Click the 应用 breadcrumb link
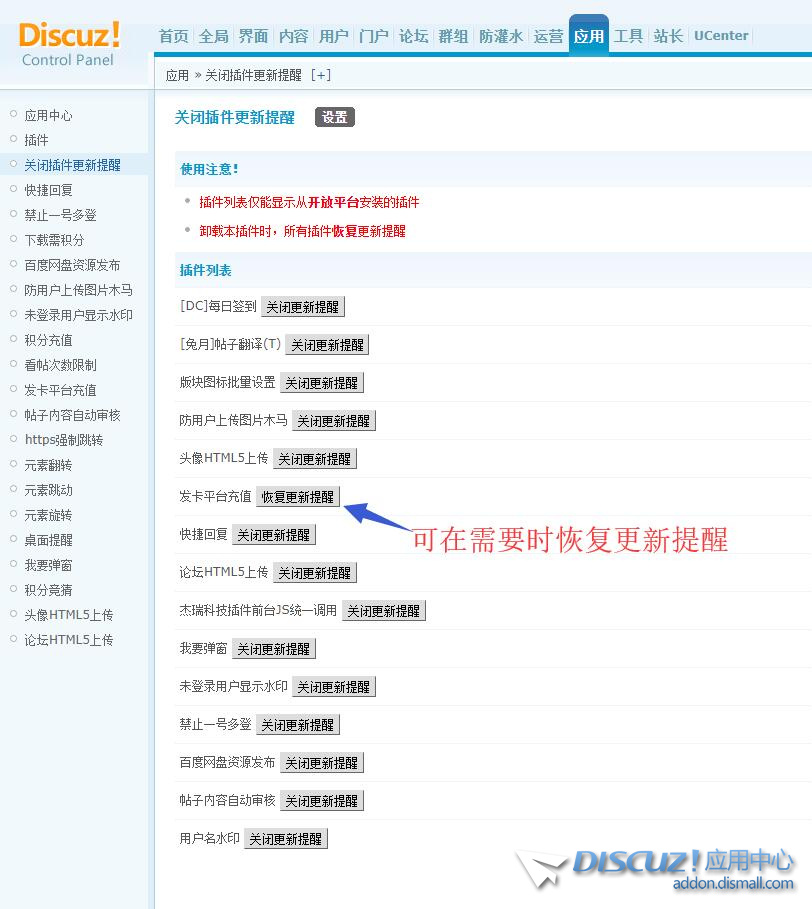Screen dimensions: 812x909 pyautogui.click(x=177, y=75)
